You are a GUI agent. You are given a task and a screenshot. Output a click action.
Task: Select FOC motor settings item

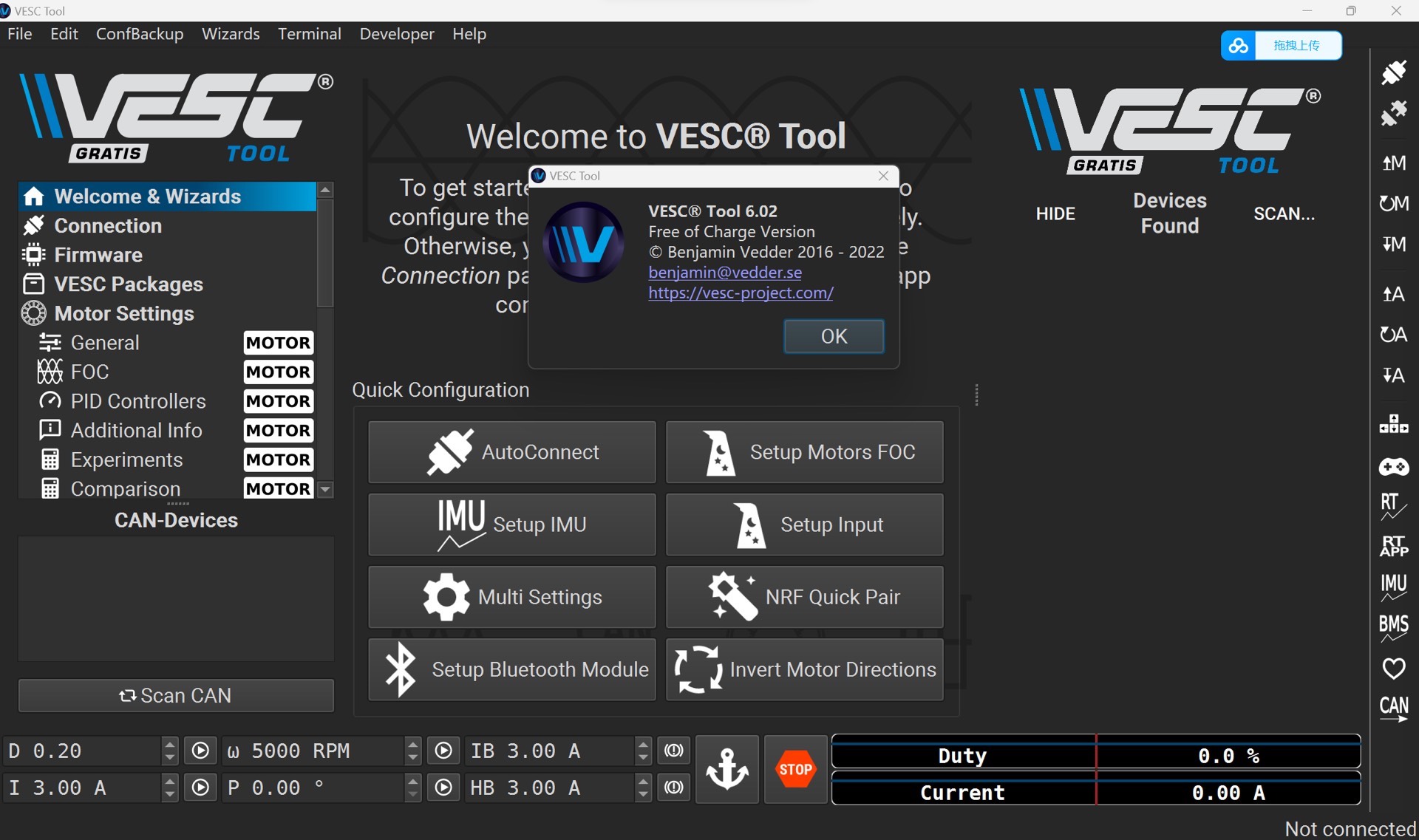click(168, 372)
